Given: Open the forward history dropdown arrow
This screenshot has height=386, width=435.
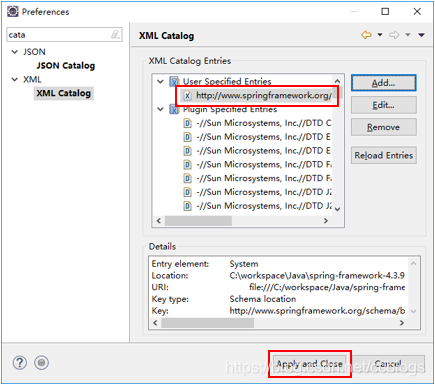Looking at the screenshot, I should (408, 35).
